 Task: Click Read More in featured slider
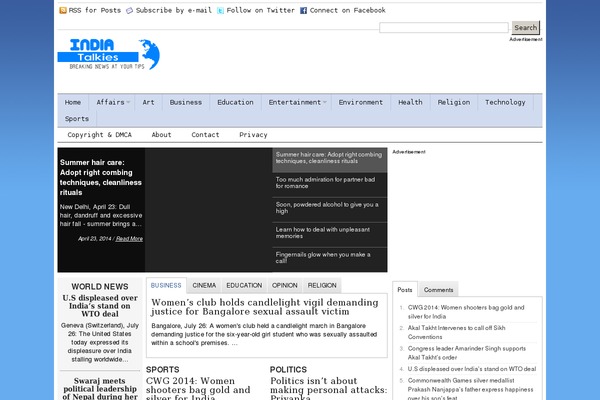[x=129, y=238]
